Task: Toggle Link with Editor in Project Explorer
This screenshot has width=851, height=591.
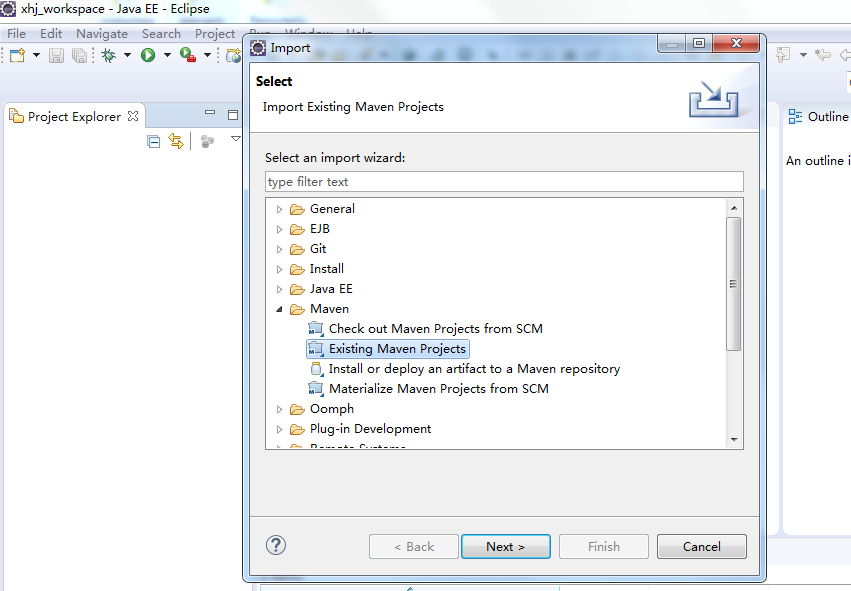Action: (176, 141)
